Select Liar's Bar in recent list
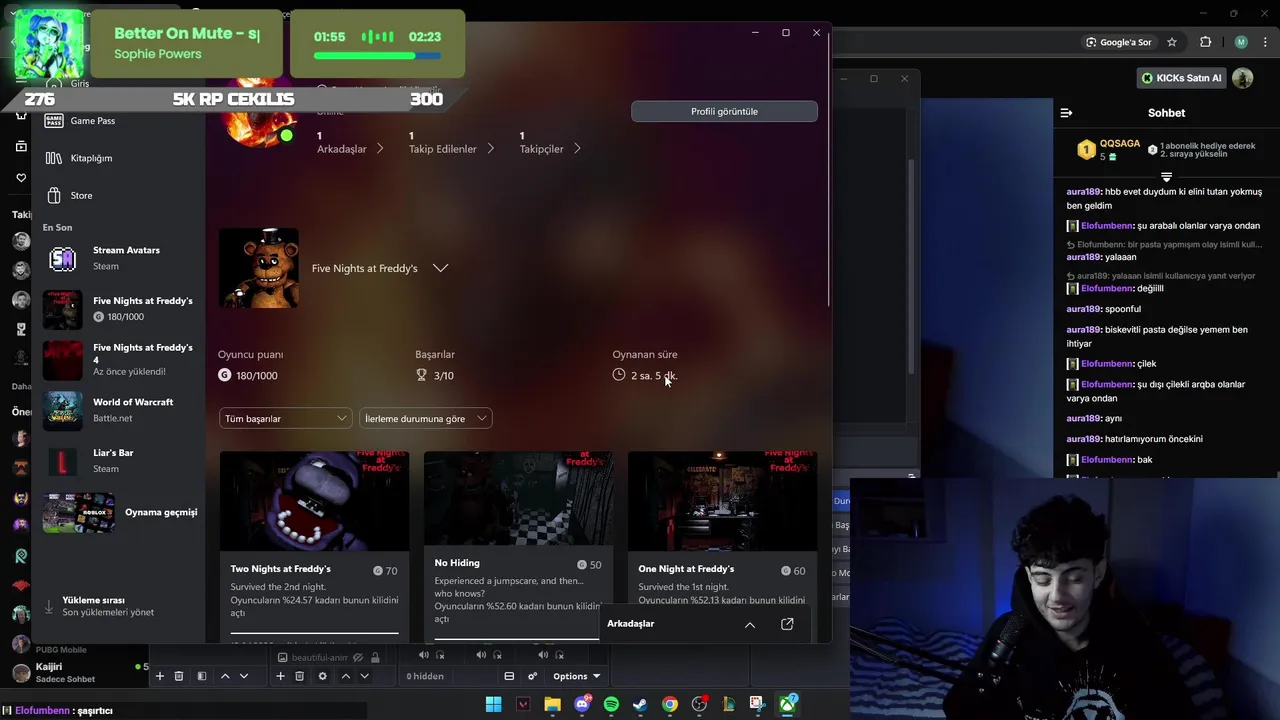 (120, 460)
